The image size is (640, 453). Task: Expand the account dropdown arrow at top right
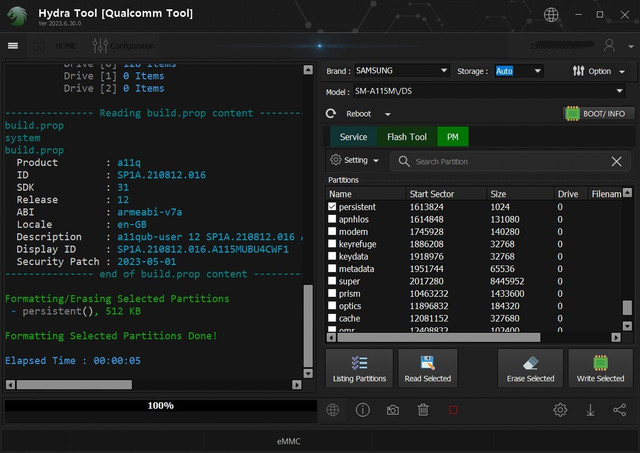[x=631, y=47]
